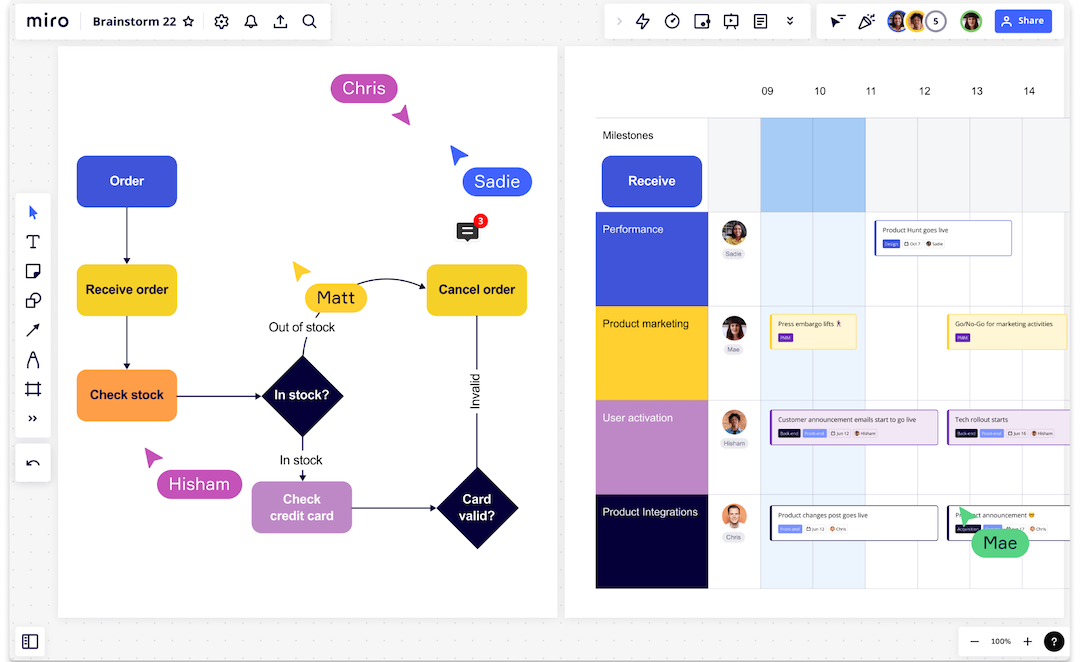1080x662 pixels.
Task: Select the Frame tool
Action: point(33,389)
